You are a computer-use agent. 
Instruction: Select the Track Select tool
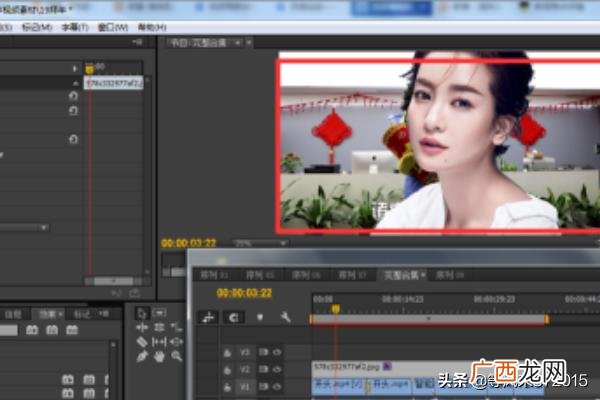[159, 313]
